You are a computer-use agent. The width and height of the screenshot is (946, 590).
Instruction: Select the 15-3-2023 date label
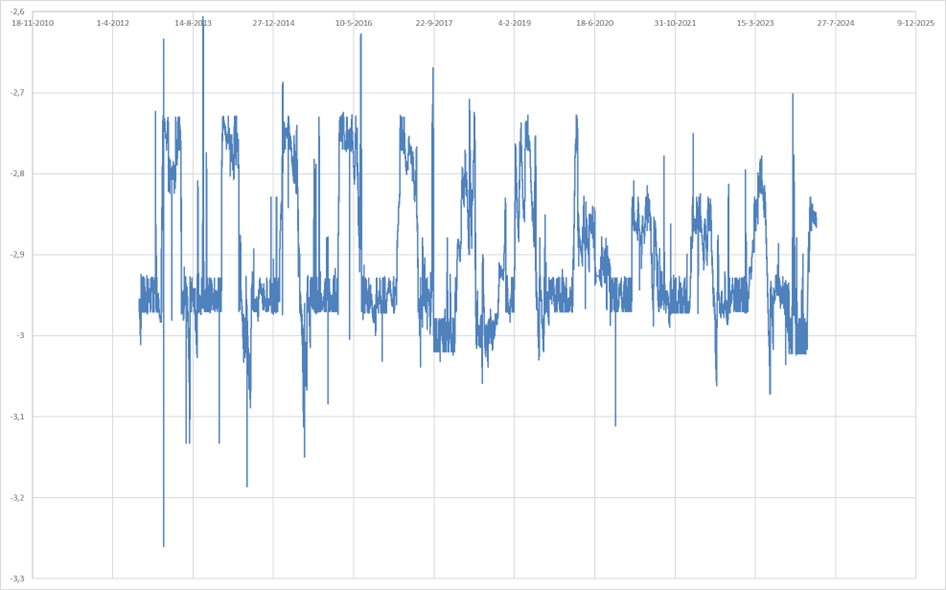[x=755, y=22]
